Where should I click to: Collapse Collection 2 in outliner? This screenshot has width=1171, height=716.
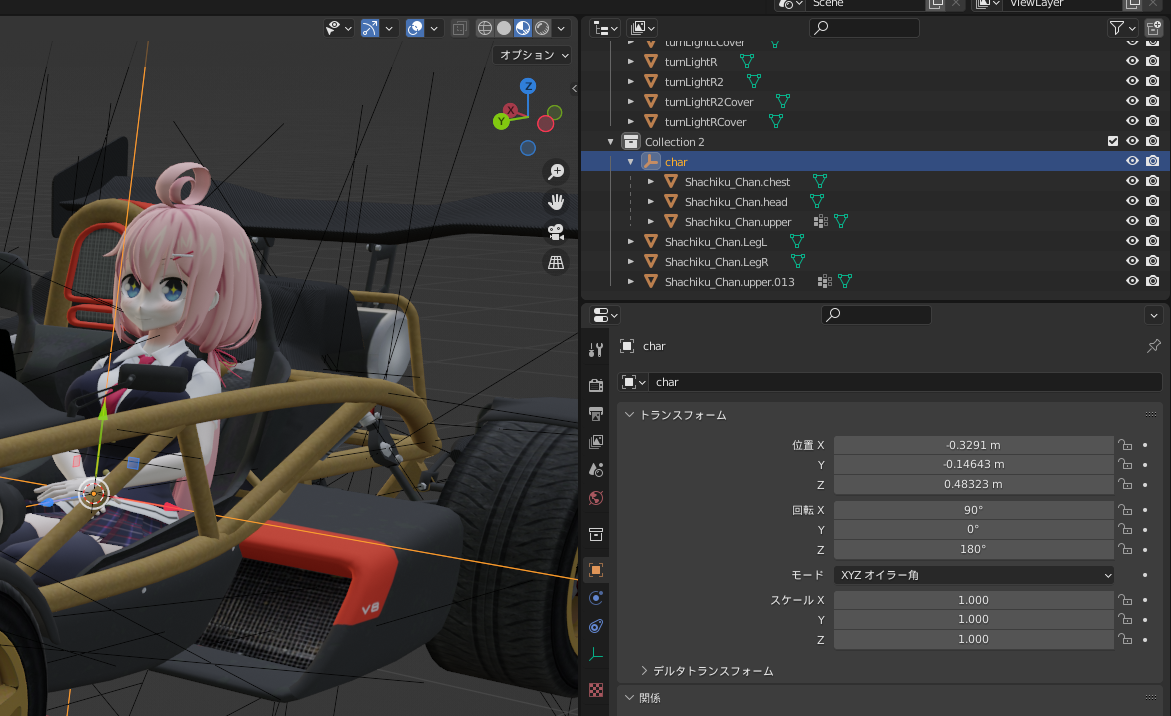coord(611,142)
